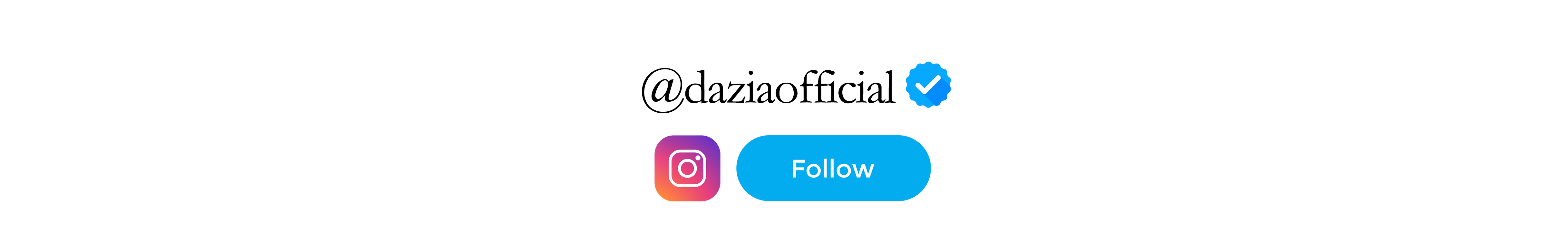This screenshot has height=236, width=1568.
Task: Click the verified tick next to daziaofficial
Action: point(928,85)
